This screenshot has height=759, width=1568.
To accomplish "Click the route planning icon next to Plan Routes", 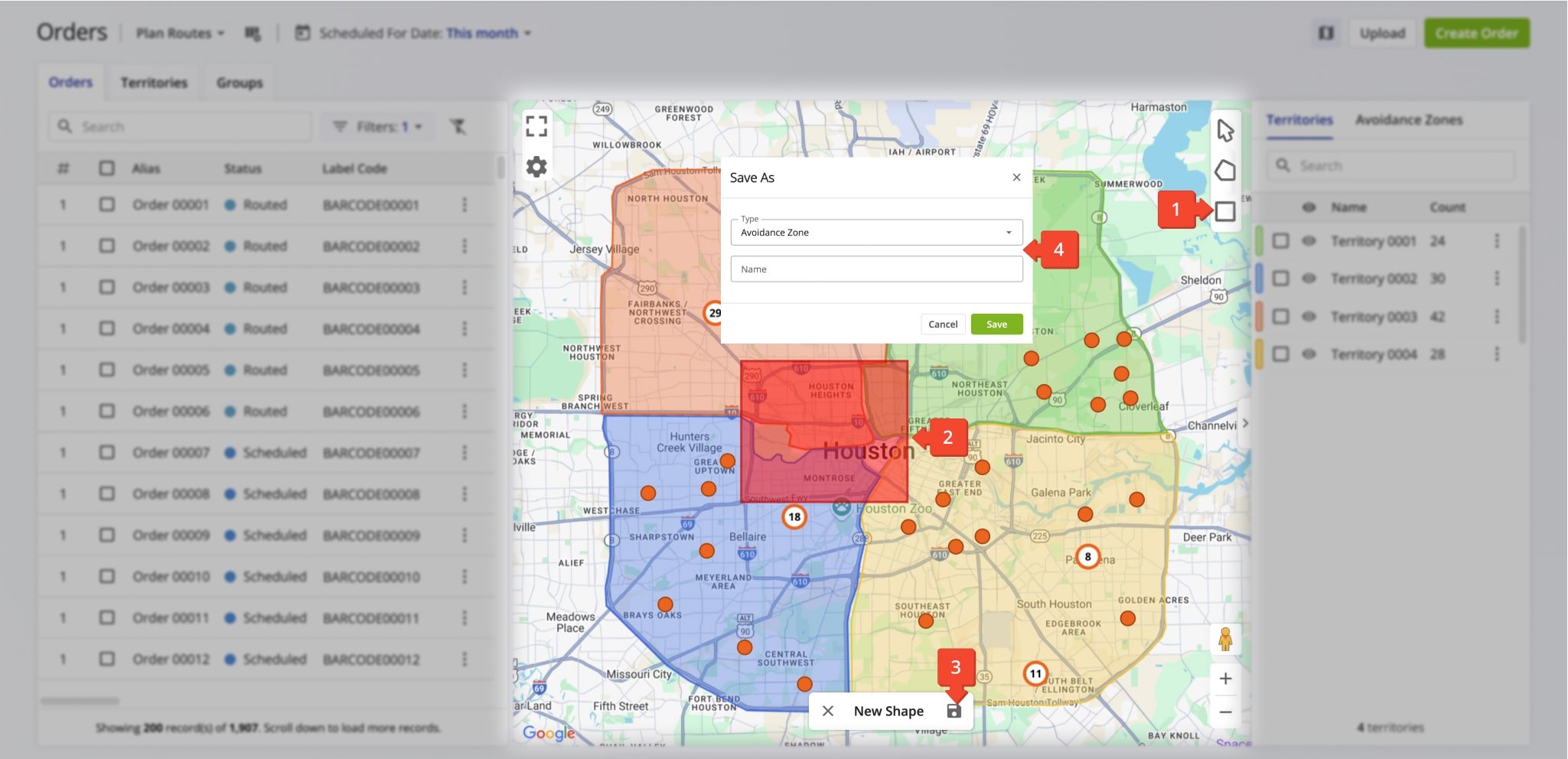I will click(253, 33).
